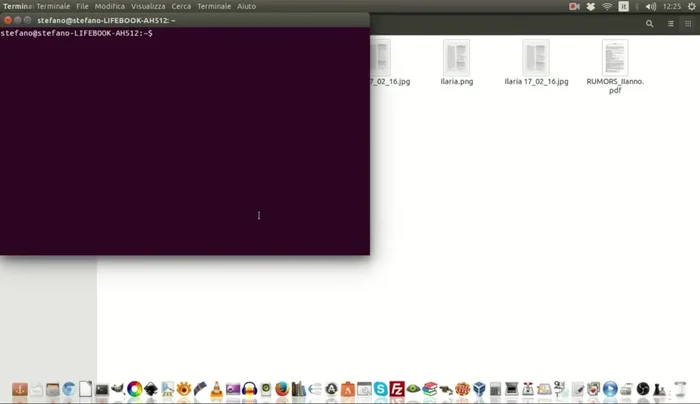Launch Audacity headphones icon in dock
Screen dimensions: 700x404
pos(249,389)
